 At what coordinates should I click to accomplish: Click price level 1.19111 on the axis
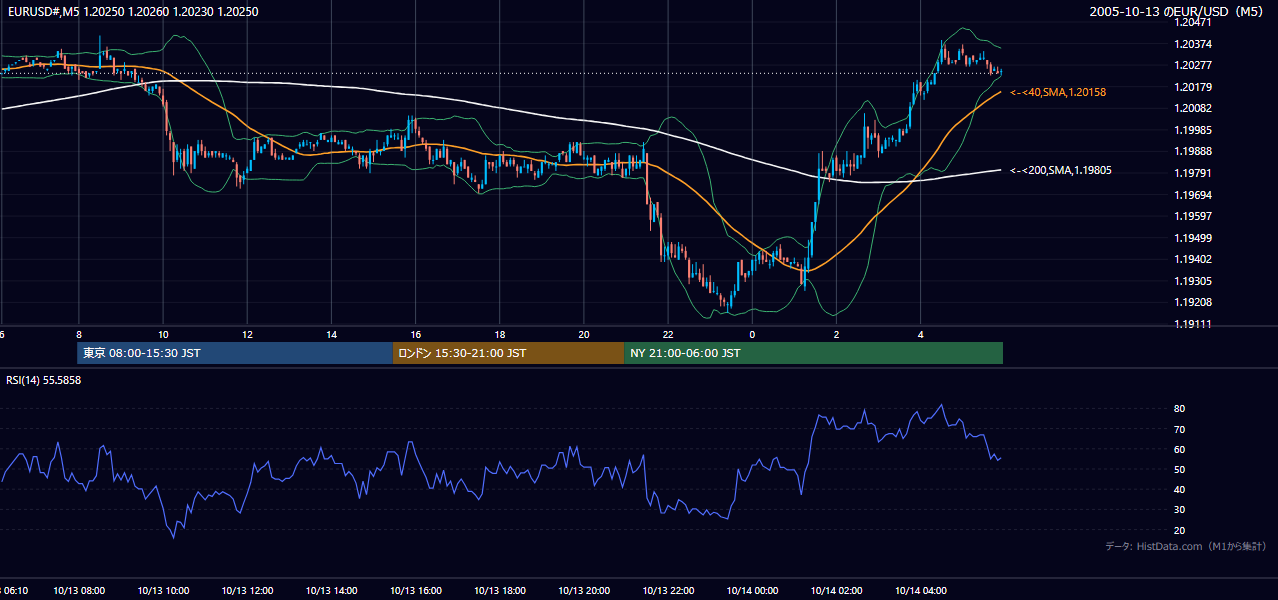1193,324
